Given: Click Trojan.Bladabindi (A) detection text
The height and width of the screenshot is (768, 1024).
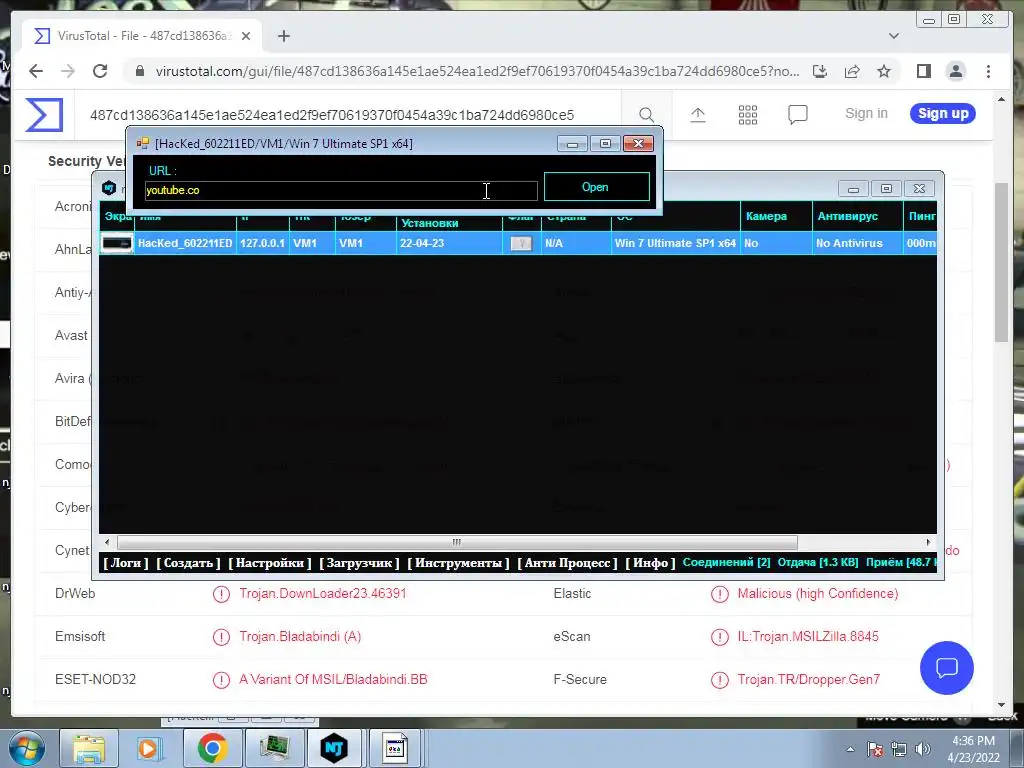Looking at the screenshot, I should 300,637.
